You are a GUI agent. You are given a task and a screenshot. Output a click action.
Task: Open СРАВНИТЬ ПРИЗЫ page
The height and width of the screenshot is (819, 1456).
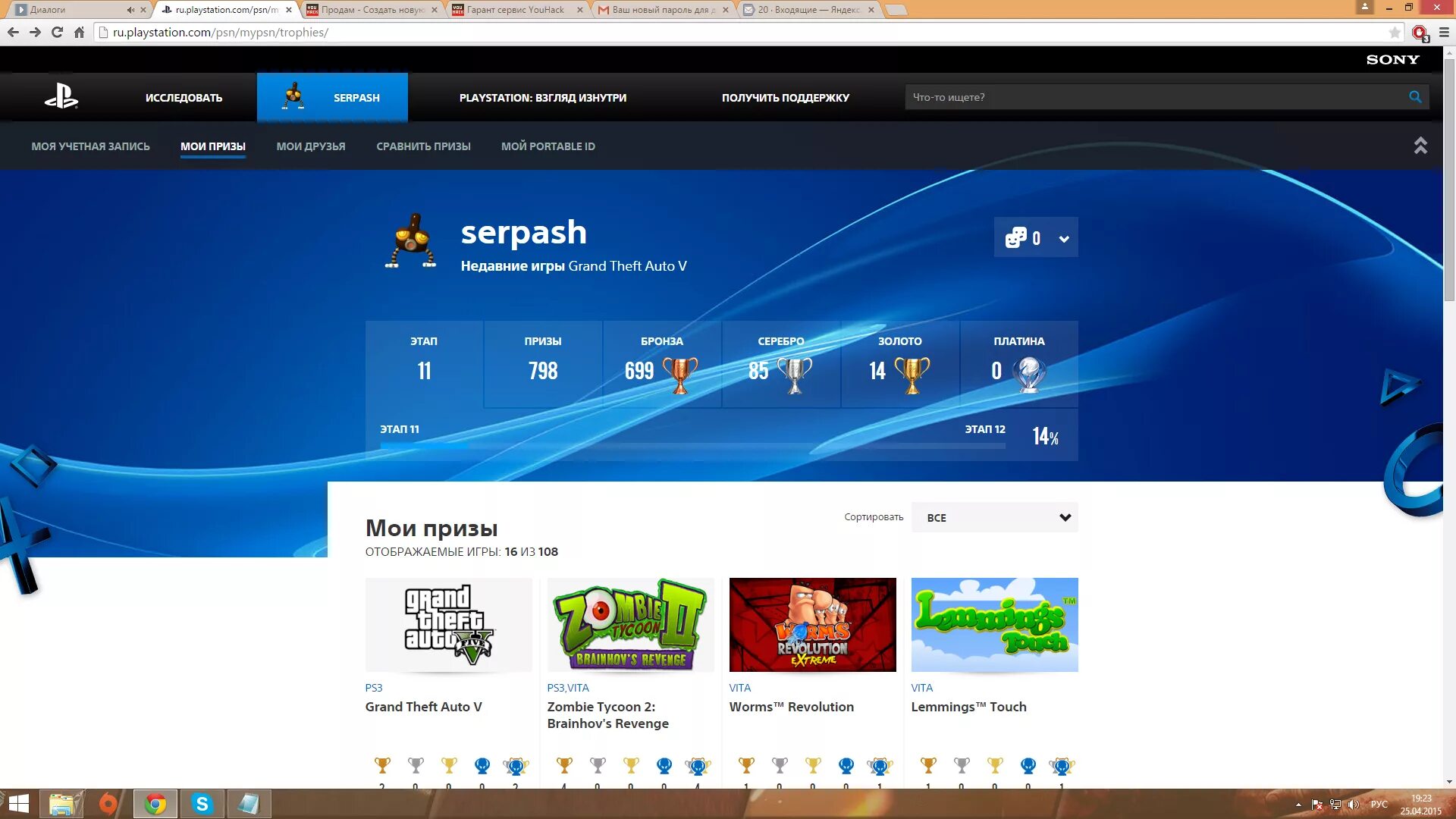click(423, 146)
